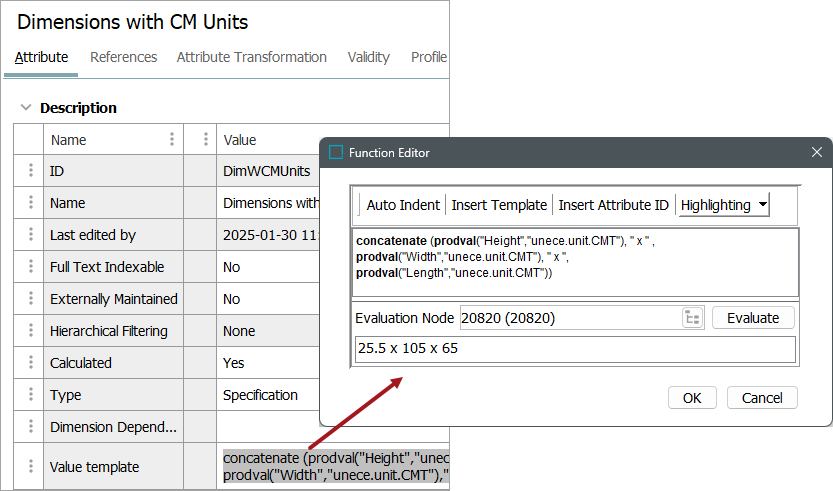Go to the Validity tab

pos(368,57)
